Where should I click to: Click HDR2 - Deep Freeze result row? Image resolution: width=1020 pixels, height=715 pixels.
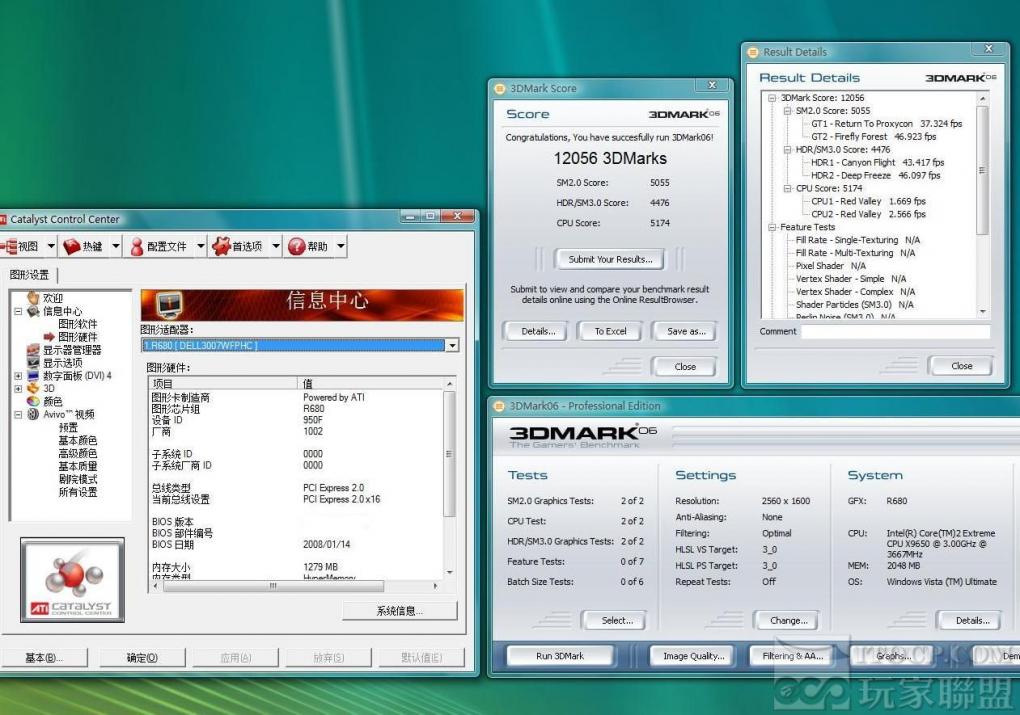[876, 176]
